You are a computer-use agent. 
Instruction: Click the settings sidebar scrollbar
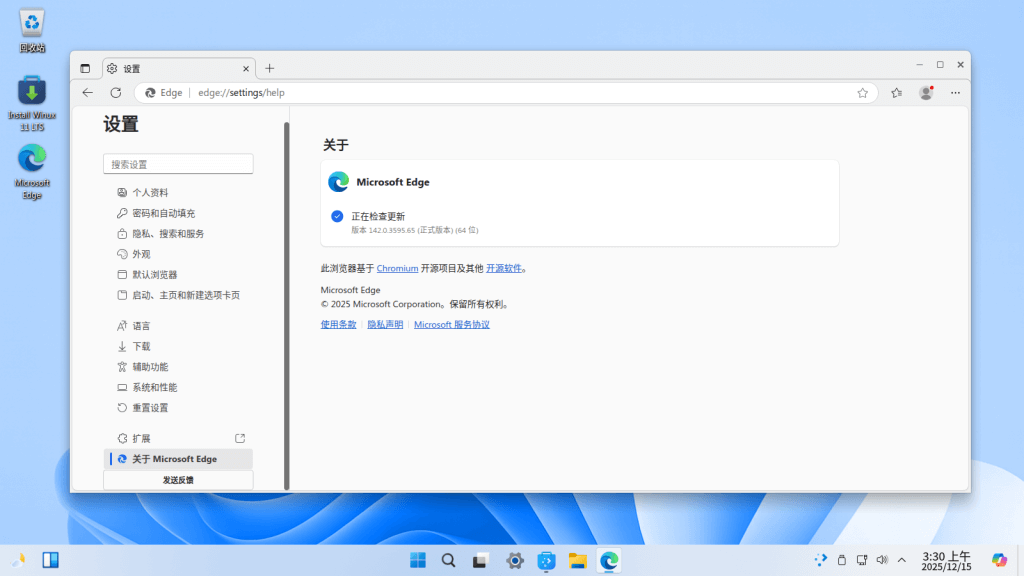[x=287, y=306]
